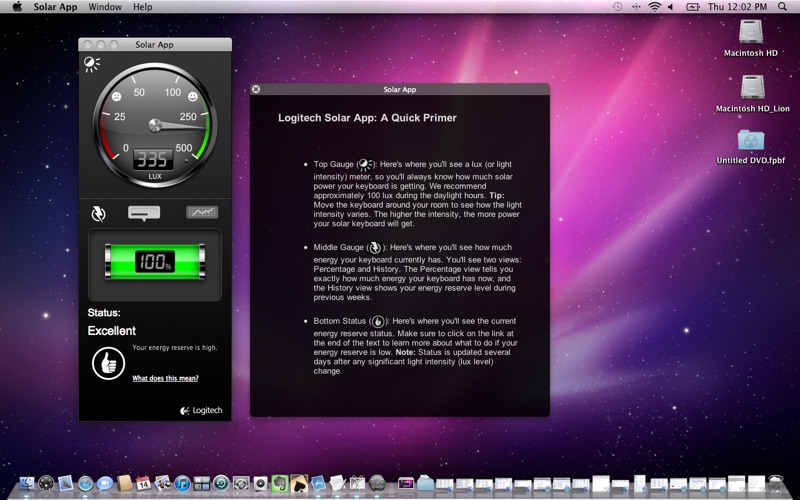Open Finder from the Dock
Image resolution: width=800 pixels, height=500 pixels.
click(27, 483)
